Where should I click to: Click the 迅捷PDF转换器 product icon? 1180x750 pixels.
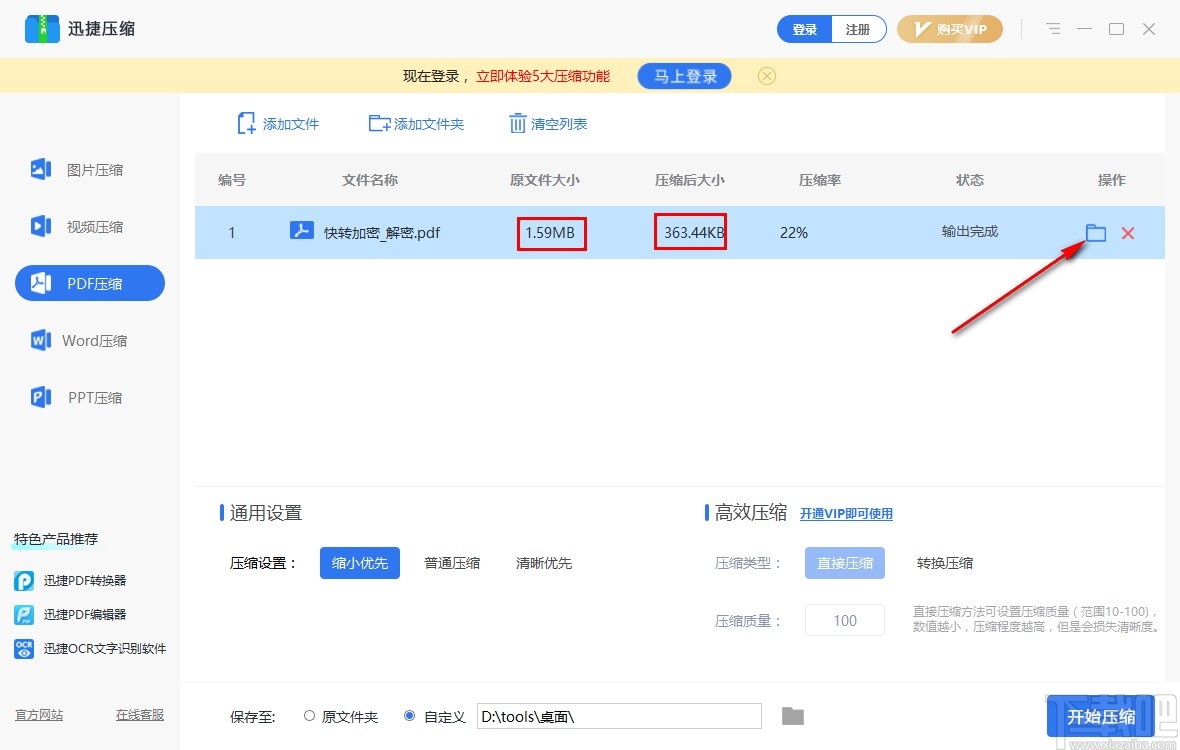click(24, 581)
